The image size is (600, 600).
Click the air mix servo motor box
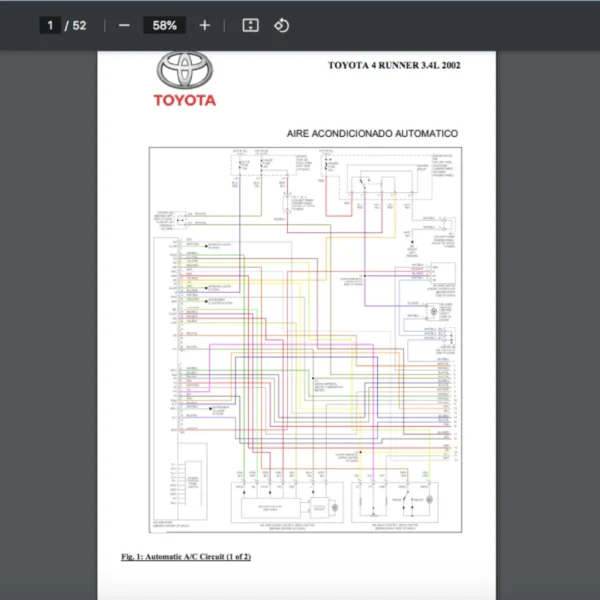click(x=287, y=501)
